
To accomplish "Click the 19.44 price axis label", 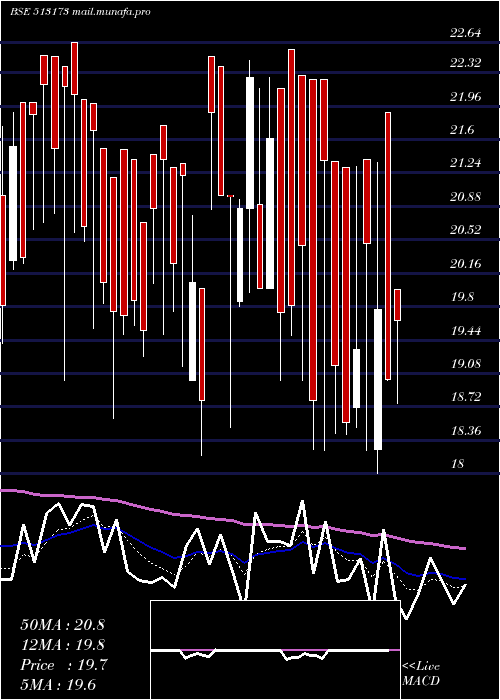I will pos(466,331).
